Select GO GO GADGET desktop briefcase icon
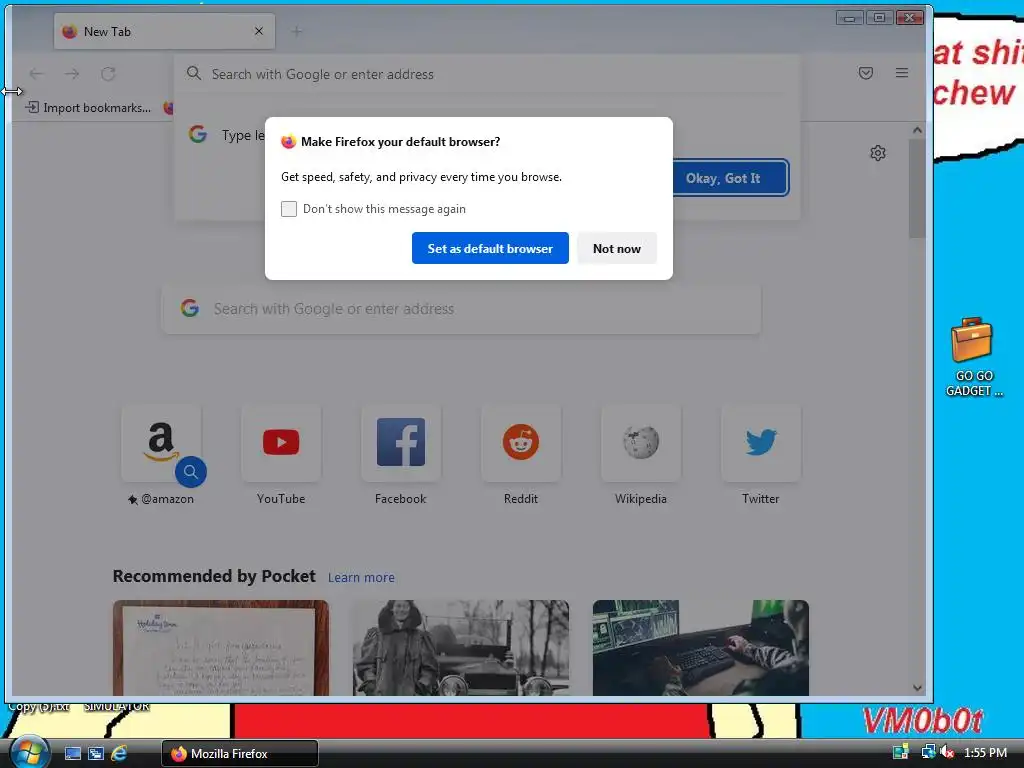Screen dimensions: 1024x768 coord(973,357)
